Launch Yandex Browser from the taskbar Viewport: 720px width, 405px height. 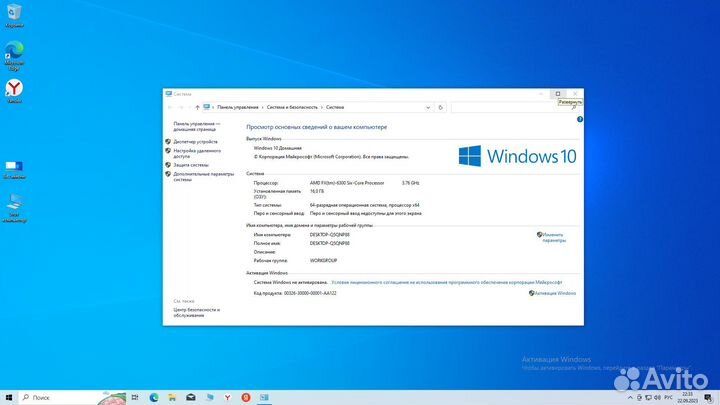228,397
